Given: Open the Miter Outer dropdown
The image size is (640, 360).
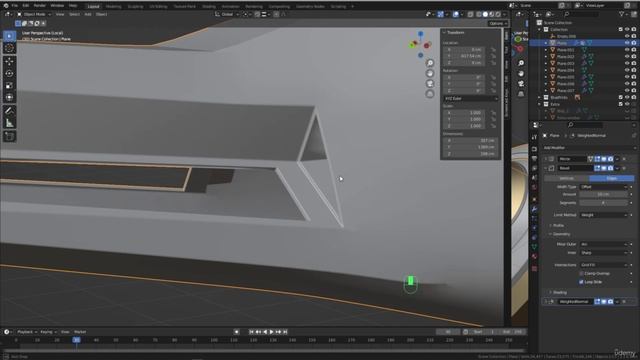Looking at the screenshot, I should tap(603, 244).
